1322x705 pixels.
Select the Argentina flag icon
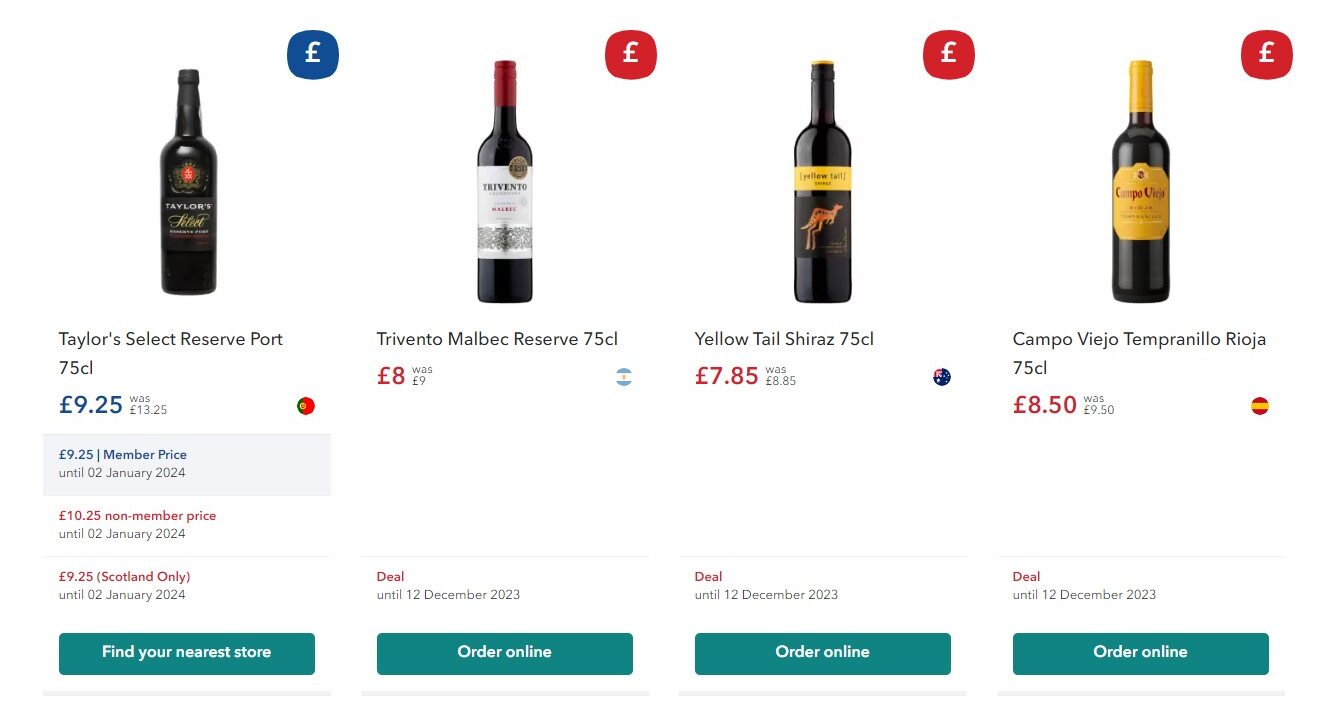(623, 377)
